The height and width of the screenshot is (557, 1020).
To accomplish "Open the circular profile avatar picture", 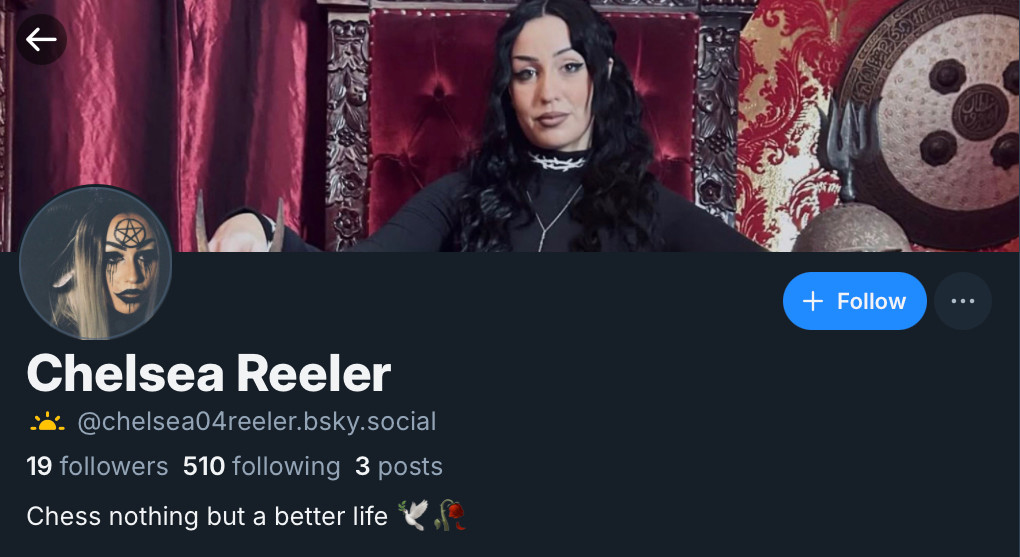I will (x=96, y=262).
